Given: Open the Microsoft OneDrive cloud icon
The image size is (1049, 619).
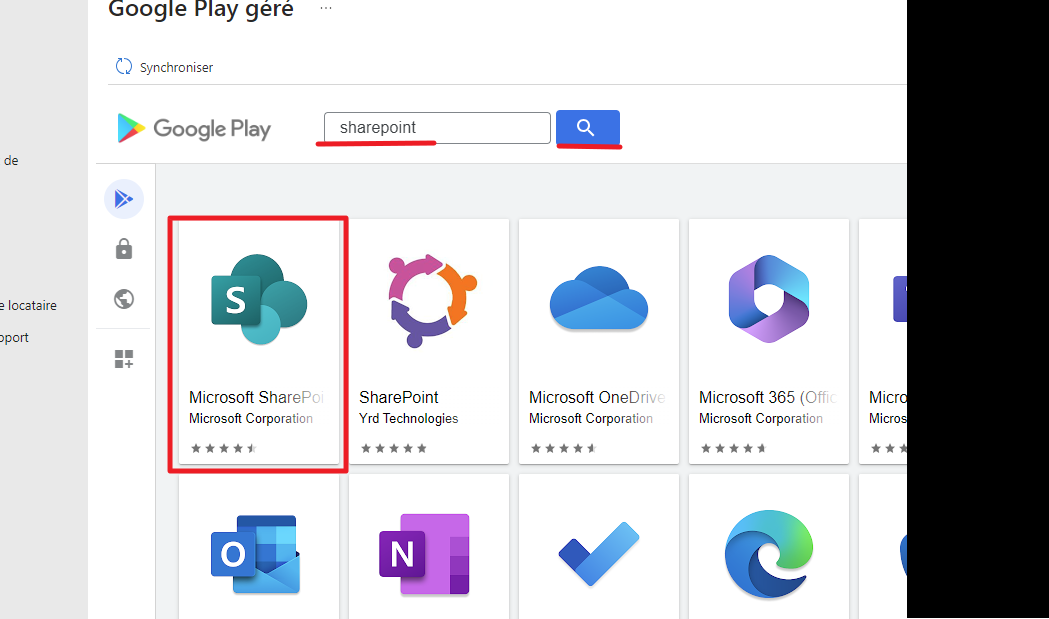Looking at the screenshot, I should click(599, 298).
